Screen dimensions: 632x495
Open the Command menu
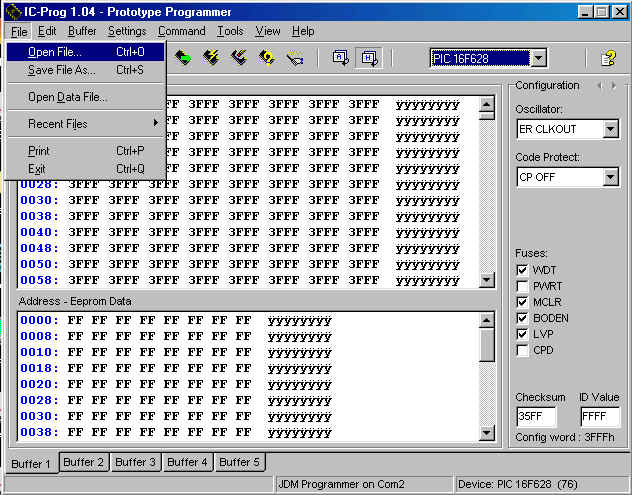[181, 31]
